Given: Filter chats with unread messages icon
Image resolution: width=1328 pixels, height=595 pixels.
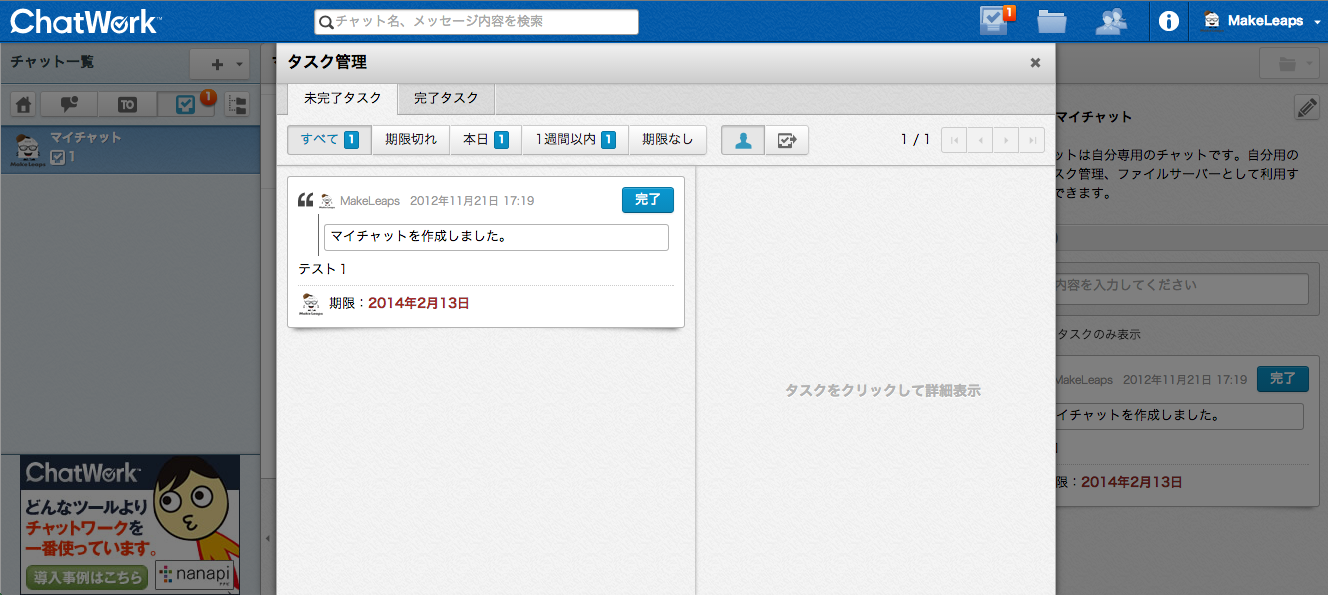Looking at the screenshot, I should point(70,104).
